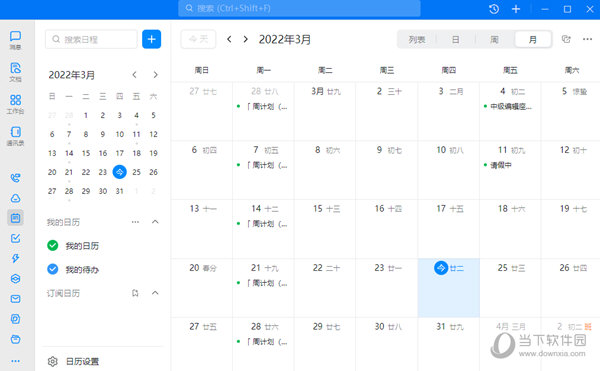Open history clock icon in title bar
This screenshot has width=600, height=371.
click(494, 9)
